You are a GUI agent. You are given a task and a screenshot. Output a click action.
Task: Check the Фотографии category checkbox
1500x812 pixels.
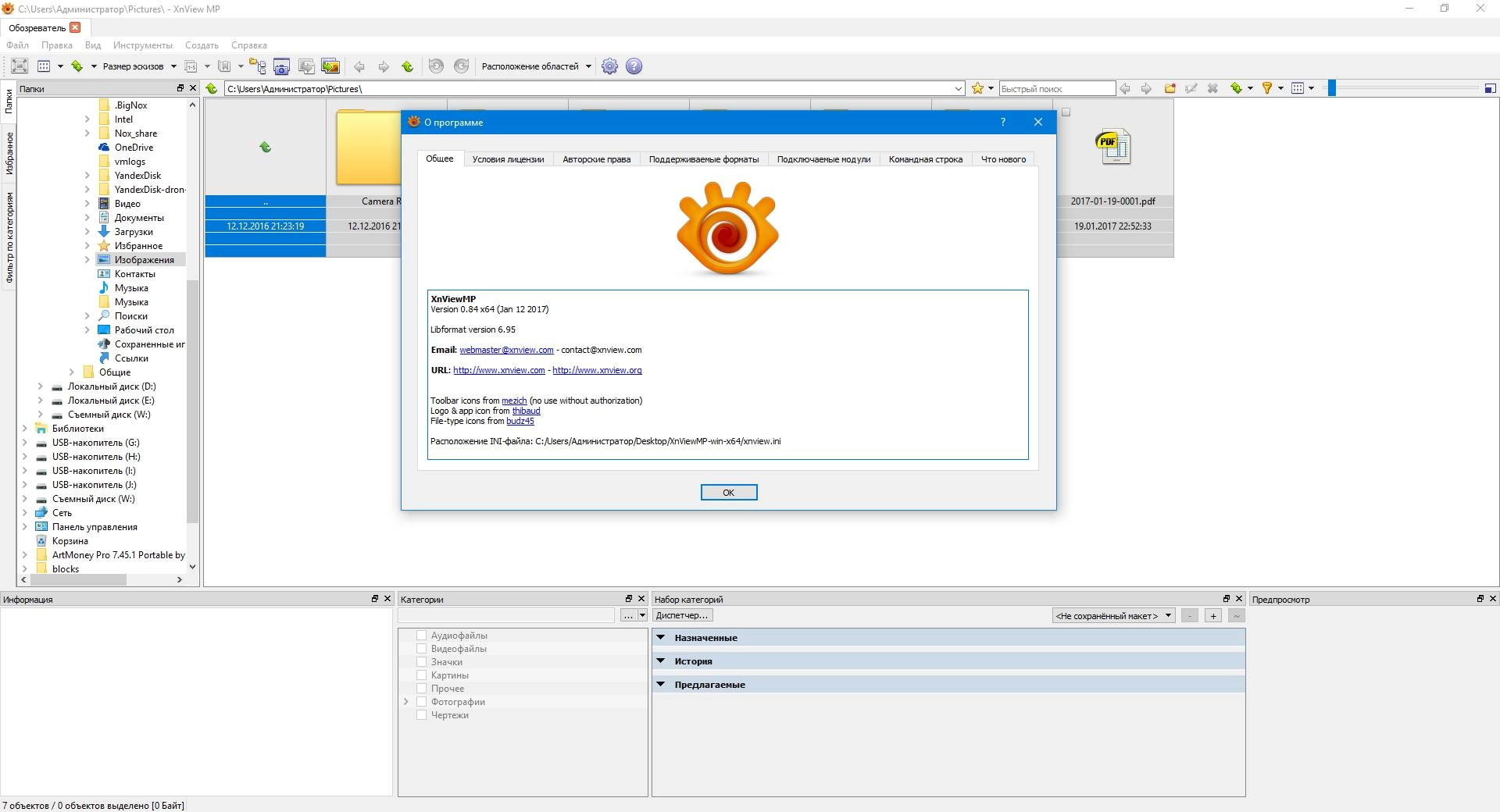[421, 702]
